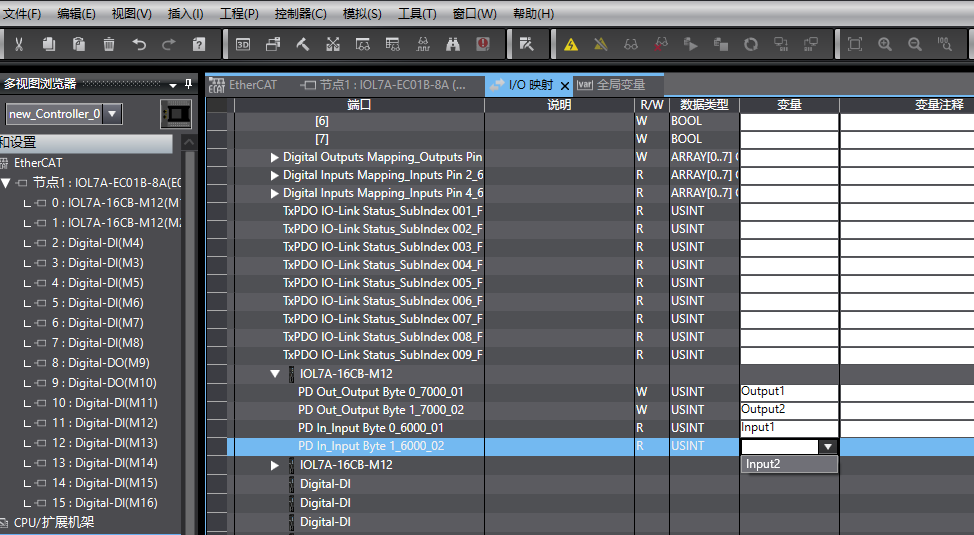Click the Undo arrow icon
The width and height of the screenshot is (974, 535).
click(x=139, y=44)
